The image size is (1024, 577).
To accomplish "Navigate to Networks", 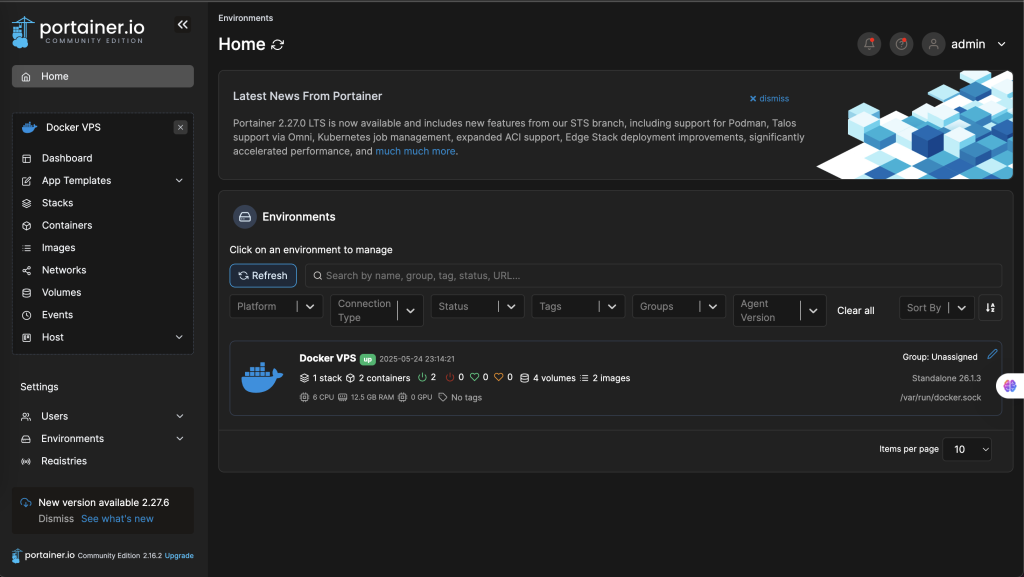I will tap(64, 270).
